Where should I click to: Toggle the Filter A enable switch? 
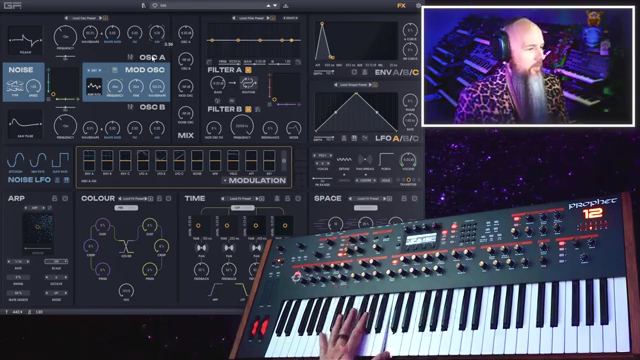click(x=248, y=70)
